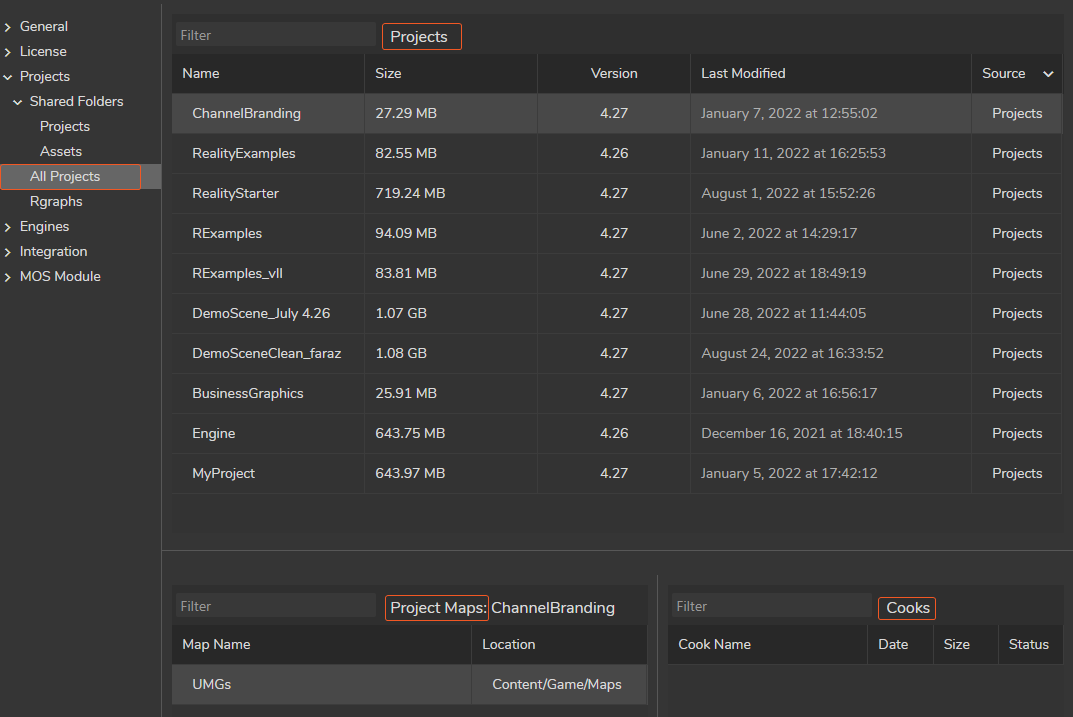Viewport: 1073px width, 717px height.
Task: Collapse the Shared Folders node
Action: click(18, 102)
